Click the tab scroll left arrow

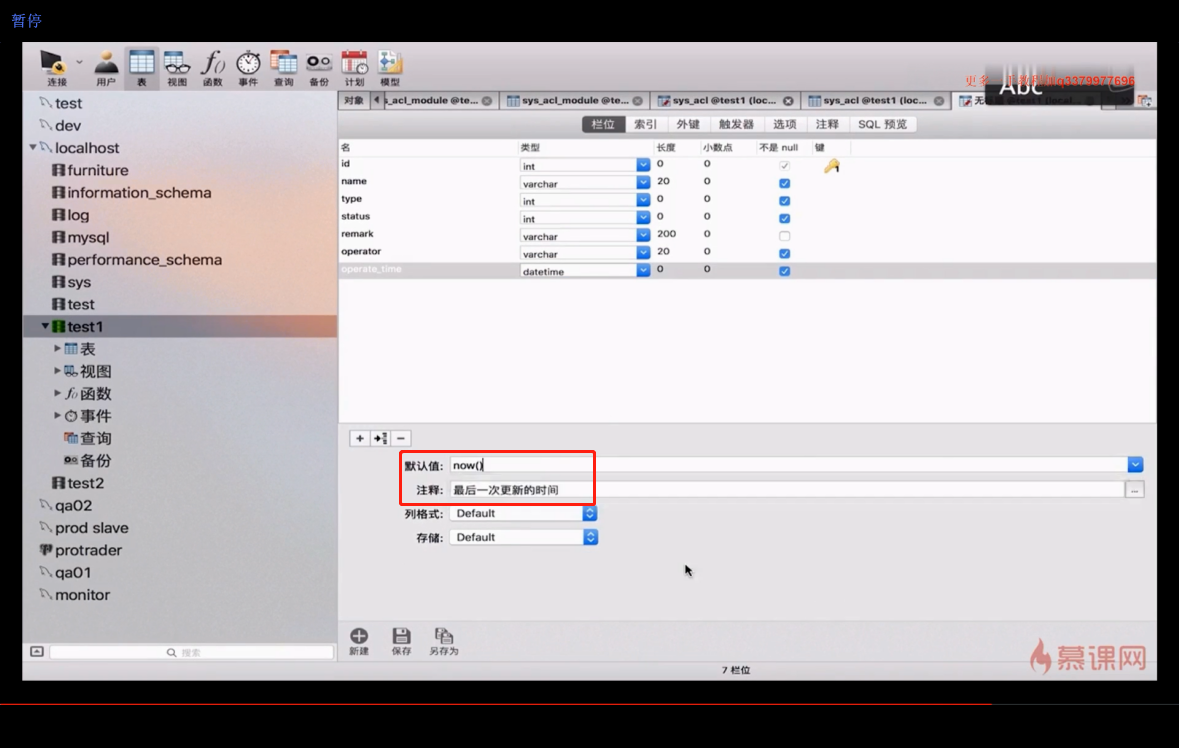pyautogui.click(x=377, y=100)
